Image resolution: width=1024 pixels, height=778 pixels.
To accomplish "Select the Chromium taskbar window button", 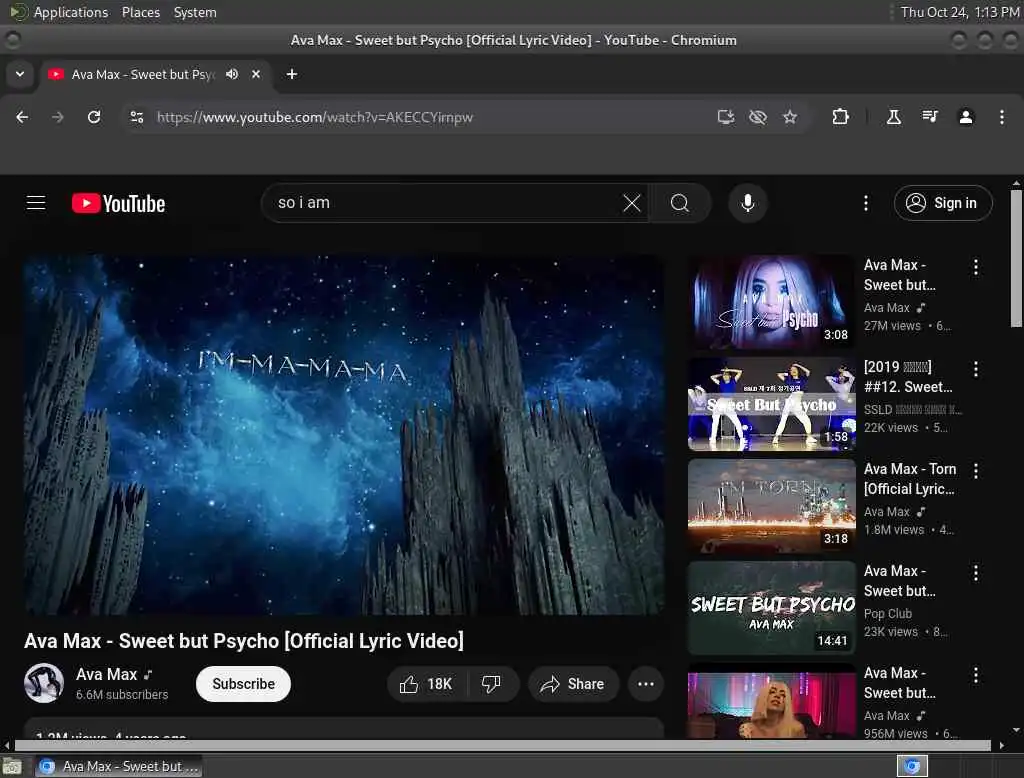I will tap(118, 766).
